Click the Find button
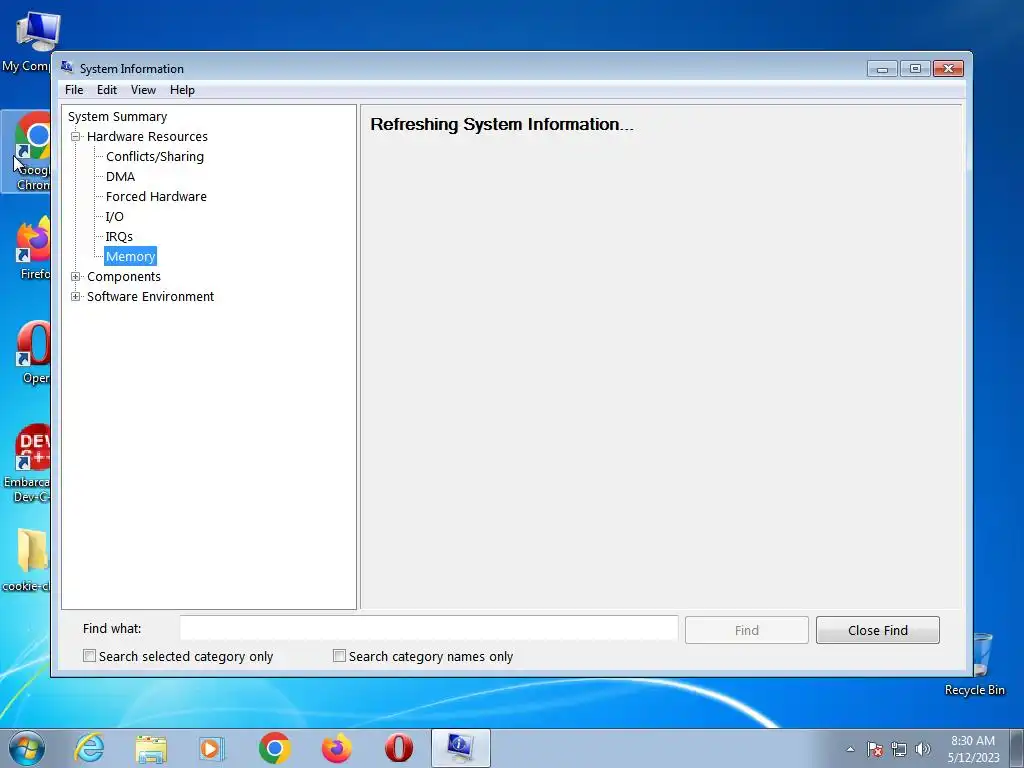 [746, 630]
